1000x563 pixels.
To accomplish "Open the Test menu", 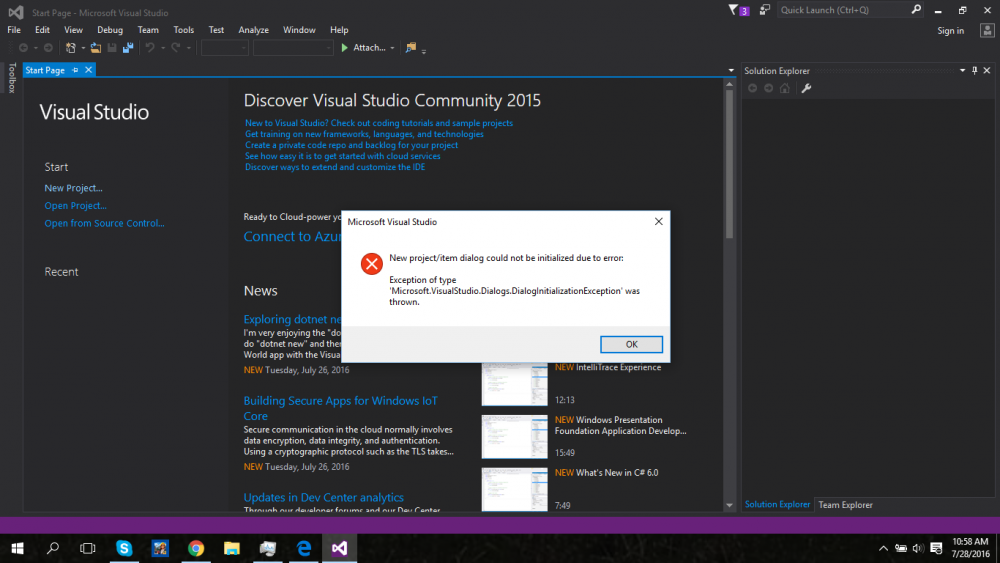I will click(x=216, y=30).
